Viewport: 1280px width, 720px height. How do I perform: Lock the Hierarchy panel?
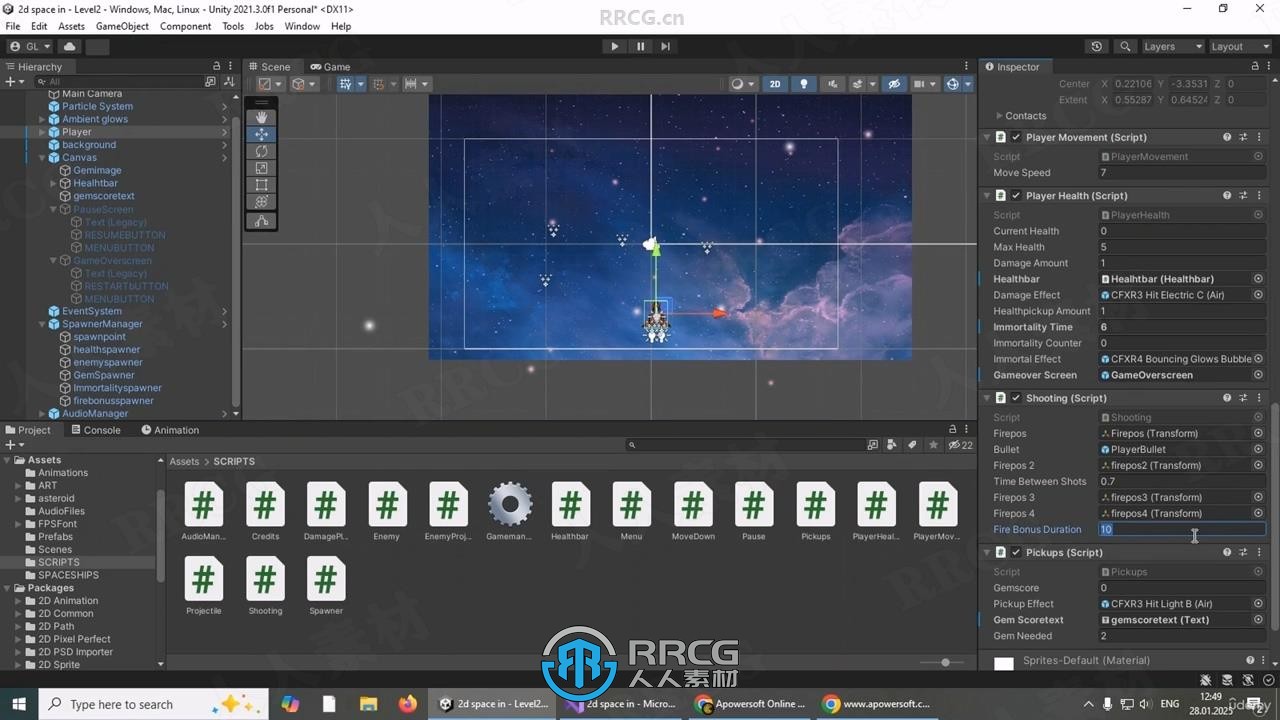(x=215, y=66)
